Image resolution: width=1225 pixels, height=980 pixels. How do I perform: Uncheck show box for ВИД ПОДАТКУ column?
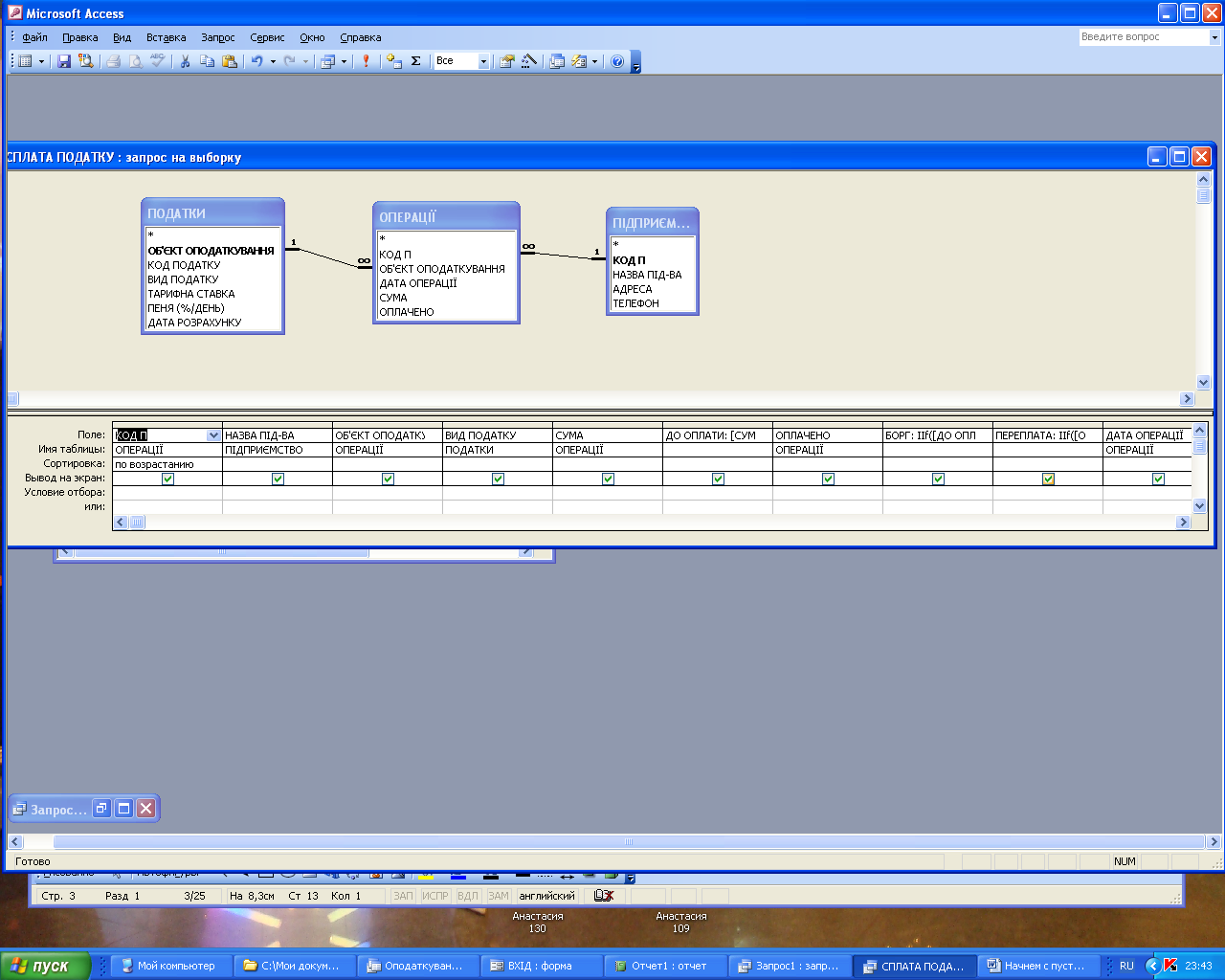(499, 479)
